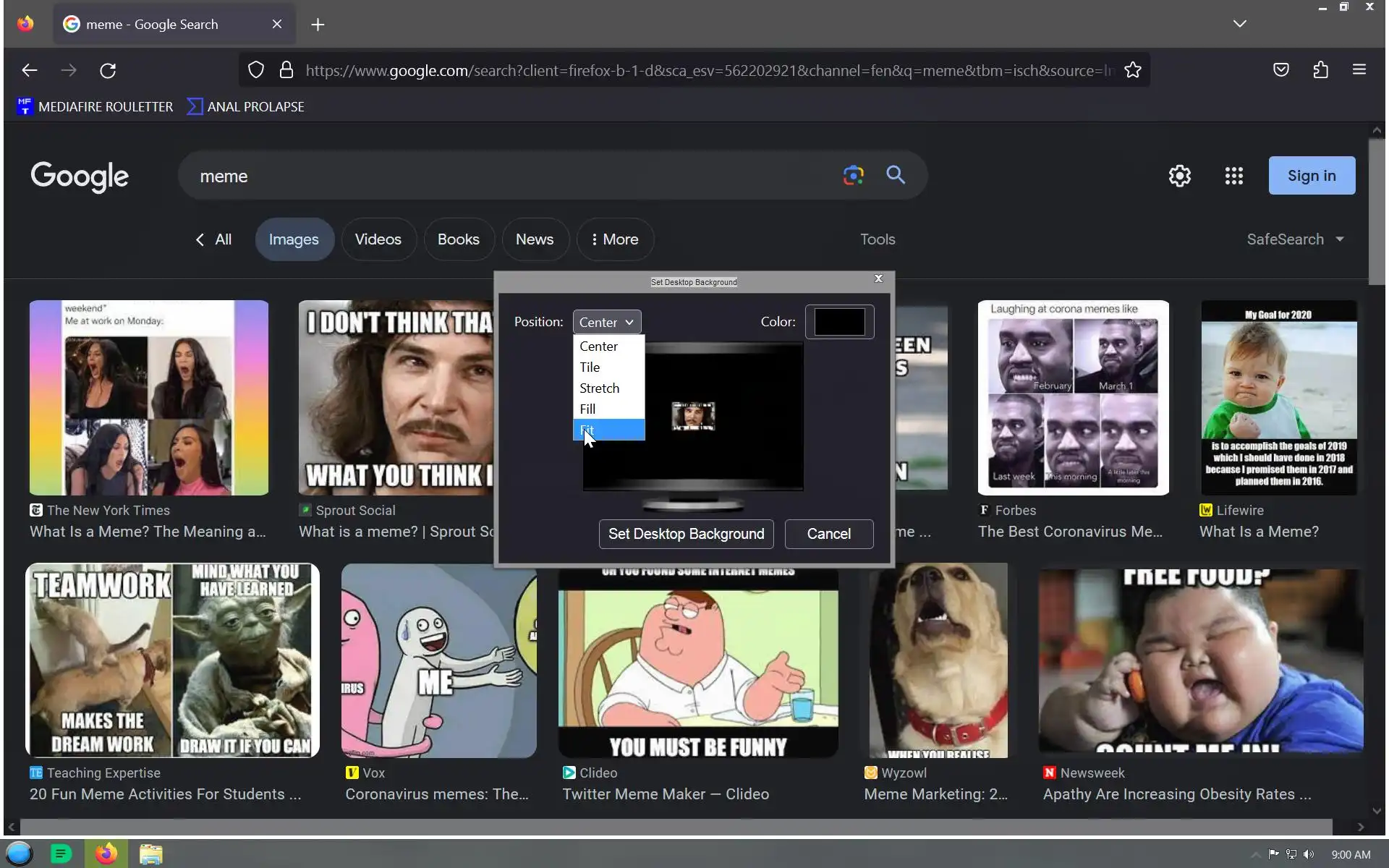The image size is (1389, 868).
Task: Open the Pocket save icon
Action: coord(1280,70)
